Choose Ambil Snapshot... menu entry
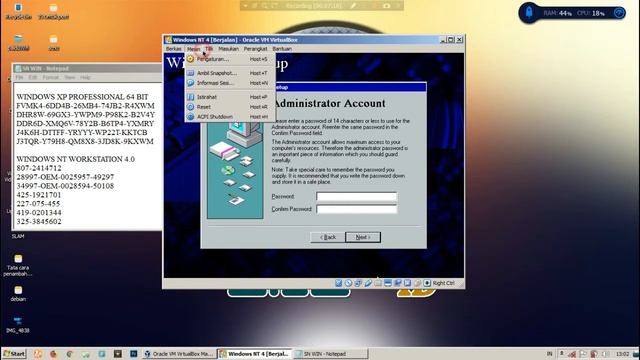The height and width of the screenshot is (360, 640). pos(231,73)
